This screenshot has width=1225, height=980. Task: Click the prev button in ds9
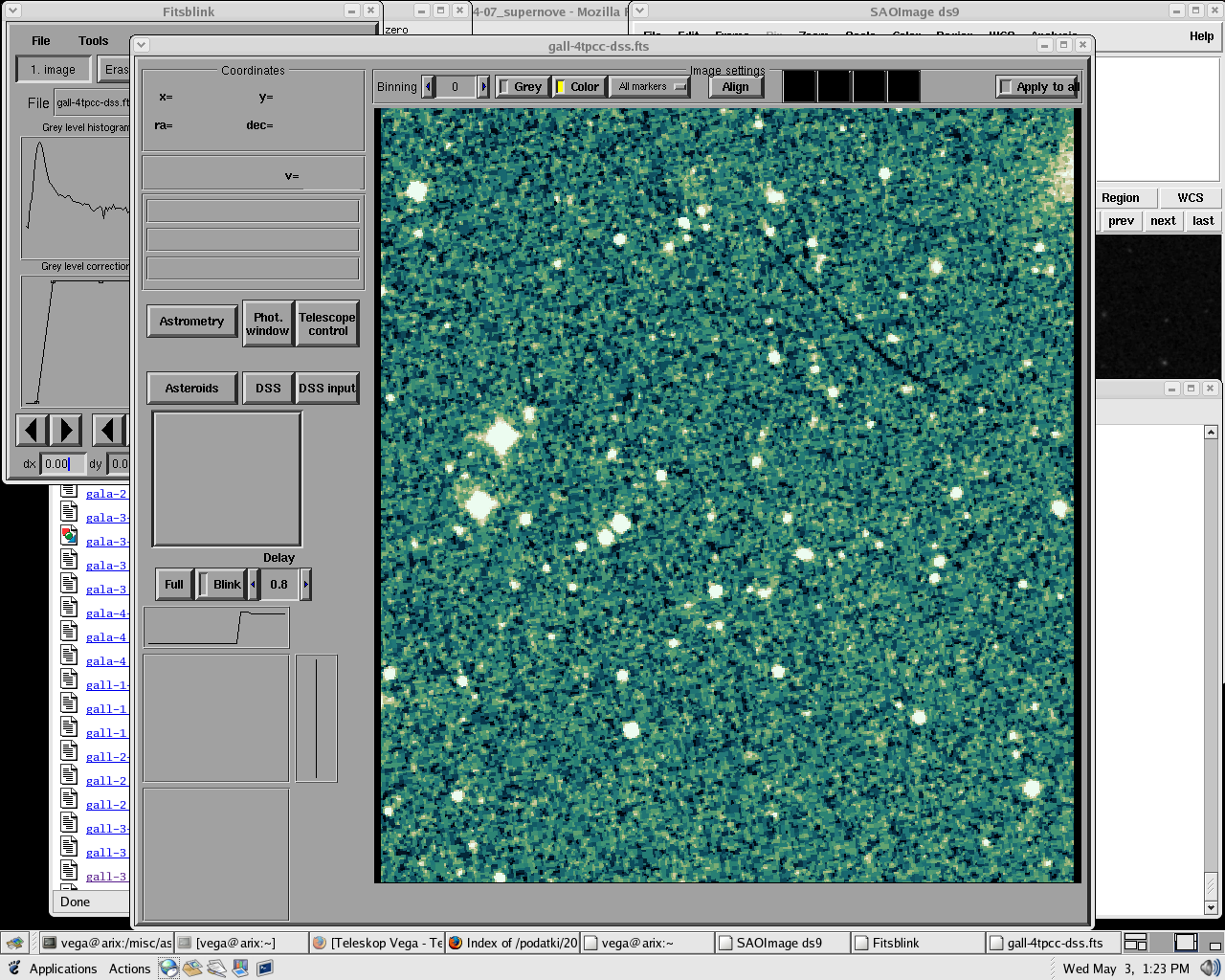(1121, 221)
